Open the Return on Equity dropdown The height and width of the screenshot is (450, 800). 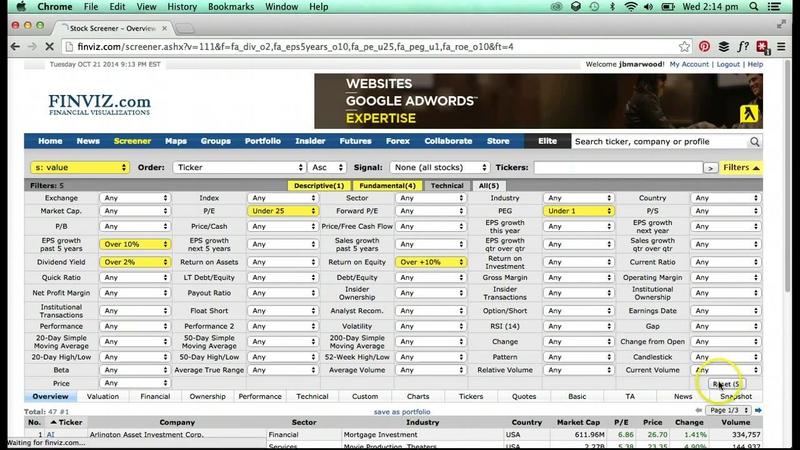tap(431, 262)
